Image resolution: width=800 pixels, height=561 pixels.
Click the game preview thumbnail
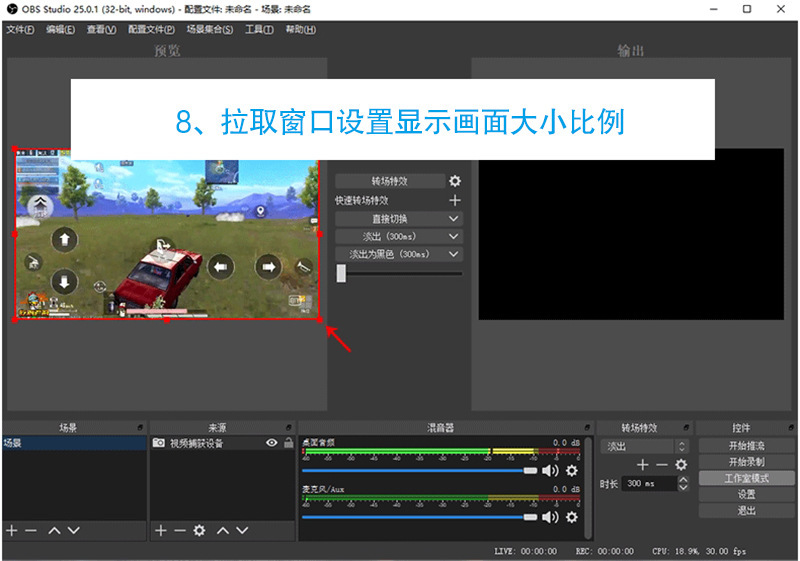click(167, 235)
